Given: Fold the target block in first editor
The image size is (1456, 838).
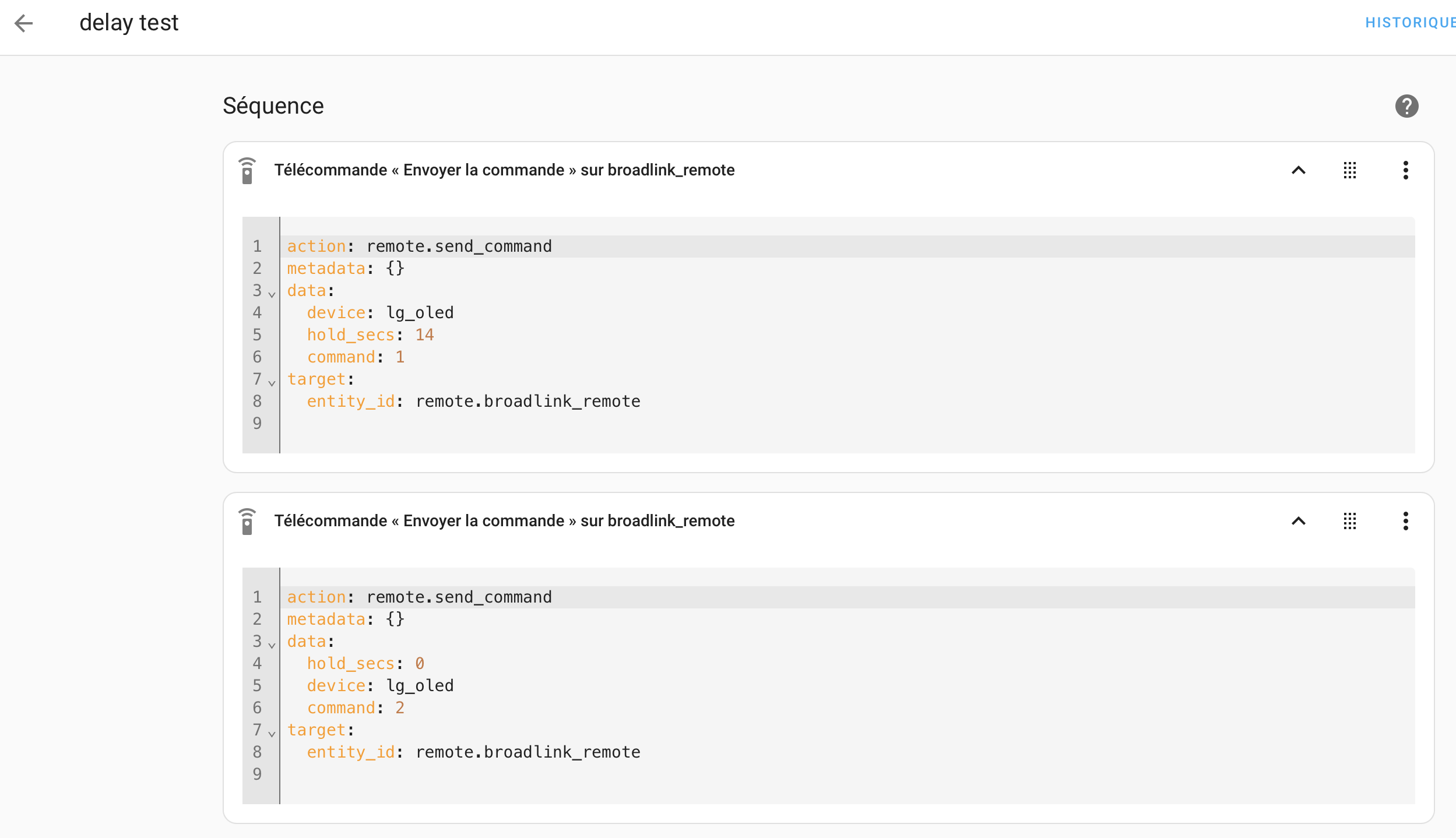Looking at the screenshot, I should (272, 383).
